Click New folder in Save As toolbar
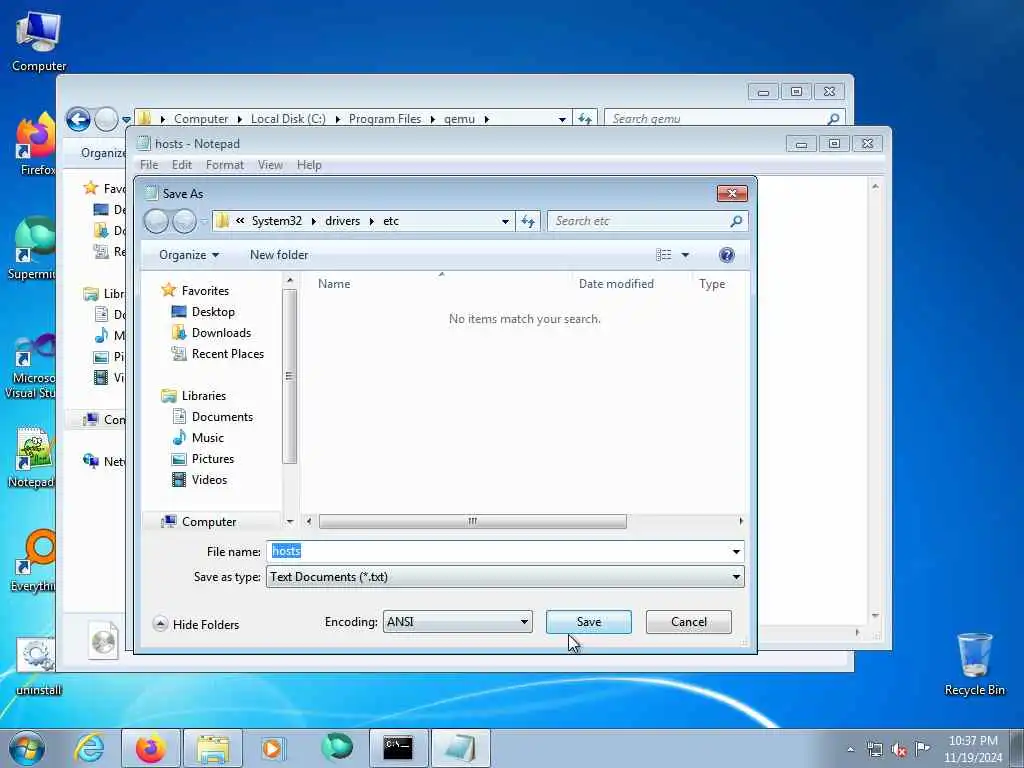1024x768 pixels. click(x=279, y=255)
